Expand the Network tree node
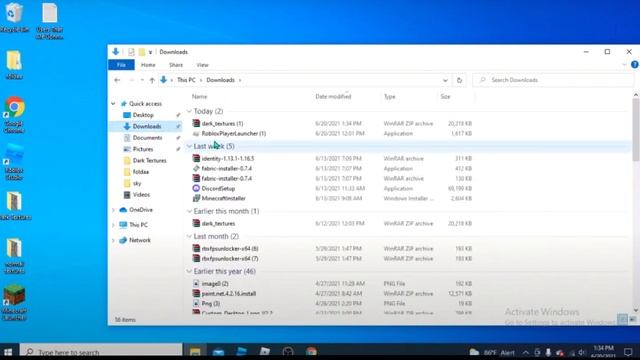The height and width of the screenshot is (360, 640). pyautogui.click(x=113, y=240)
